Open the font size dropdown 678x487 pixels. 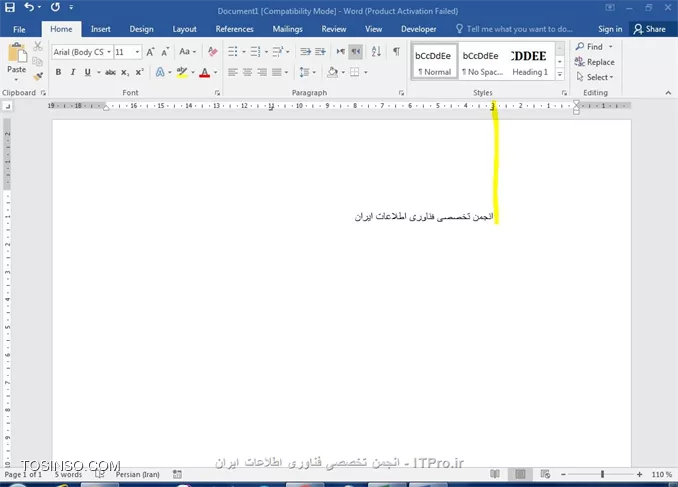[x=138, y=52]
